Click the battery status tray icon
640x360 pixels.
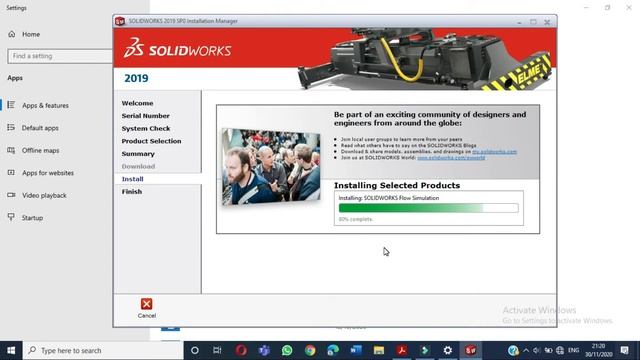[548, 350]
